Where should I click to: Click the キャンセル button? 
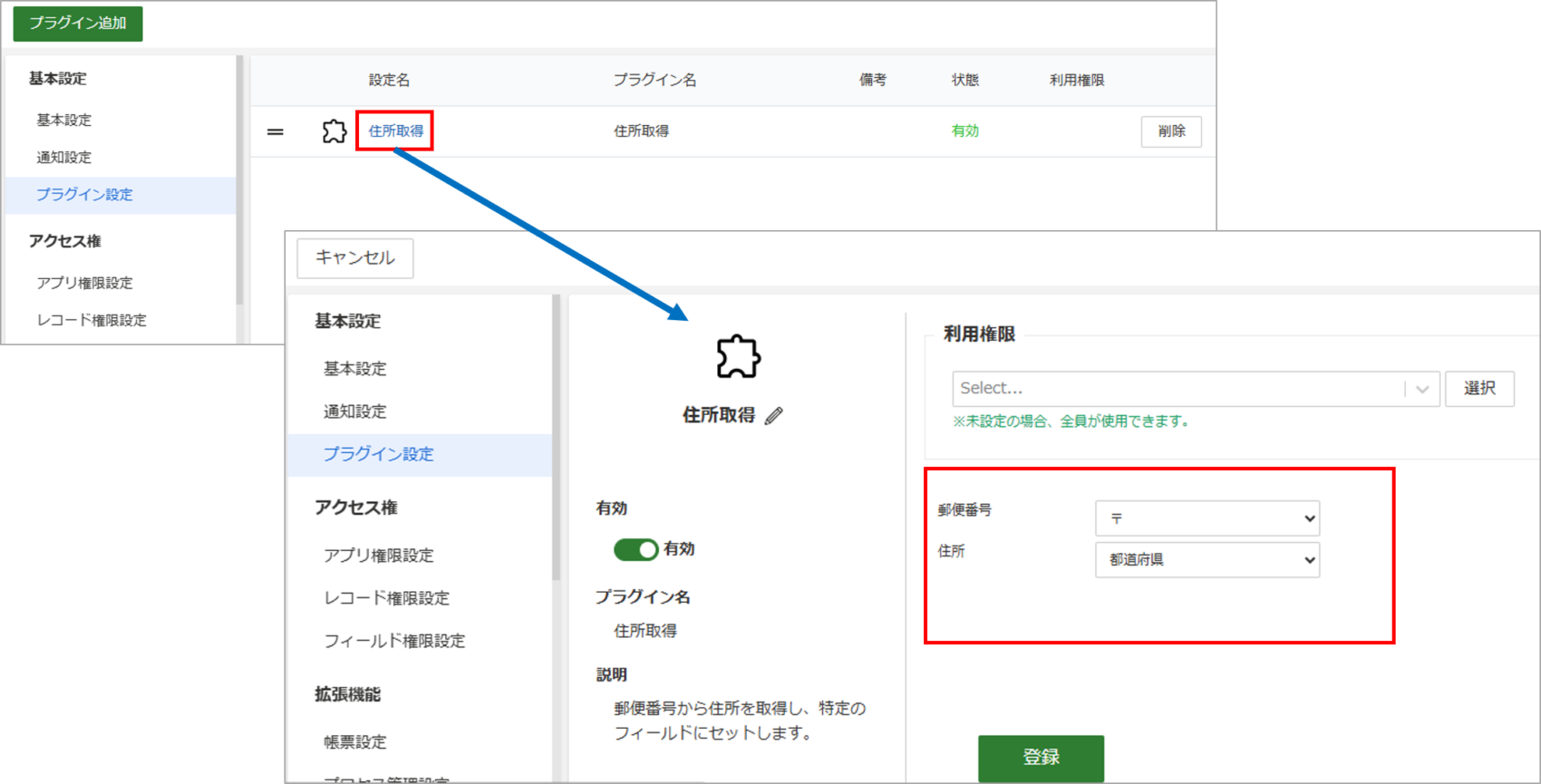tap(354, 258)
